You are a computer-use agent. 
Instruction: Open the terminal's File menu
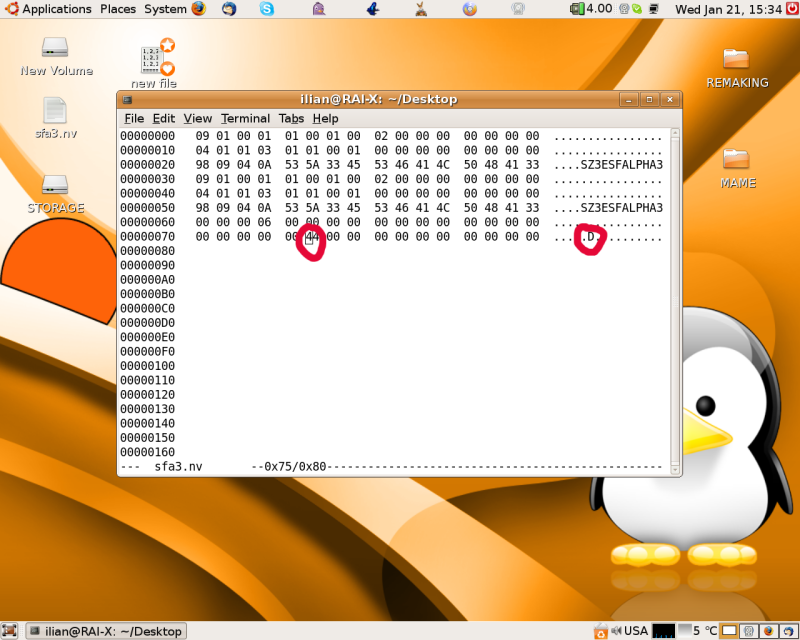click(134, 118)
